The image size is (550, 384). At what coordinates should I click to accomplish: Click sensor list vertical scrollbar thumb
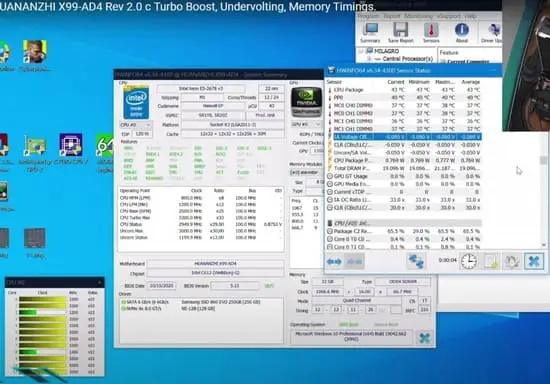click(543, 160)
